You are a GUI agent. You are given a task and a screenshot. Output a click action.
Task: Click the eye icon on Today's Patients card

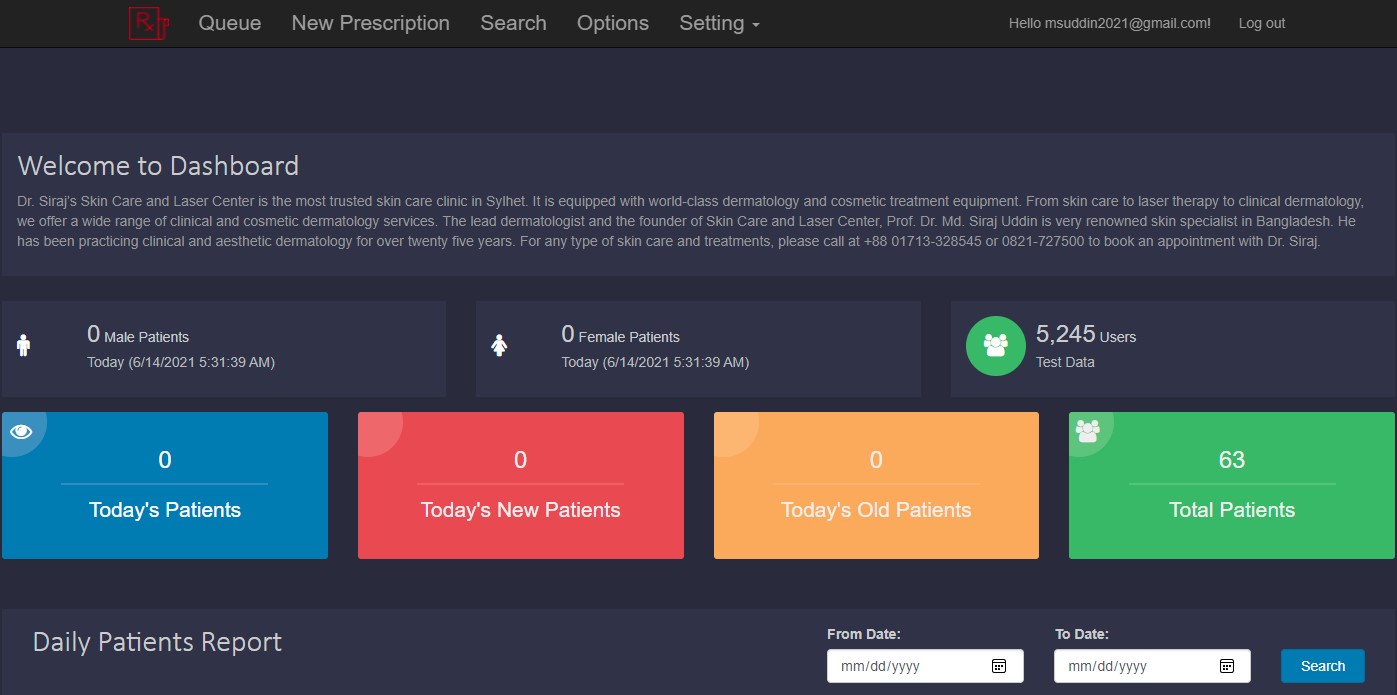[21, 431]
